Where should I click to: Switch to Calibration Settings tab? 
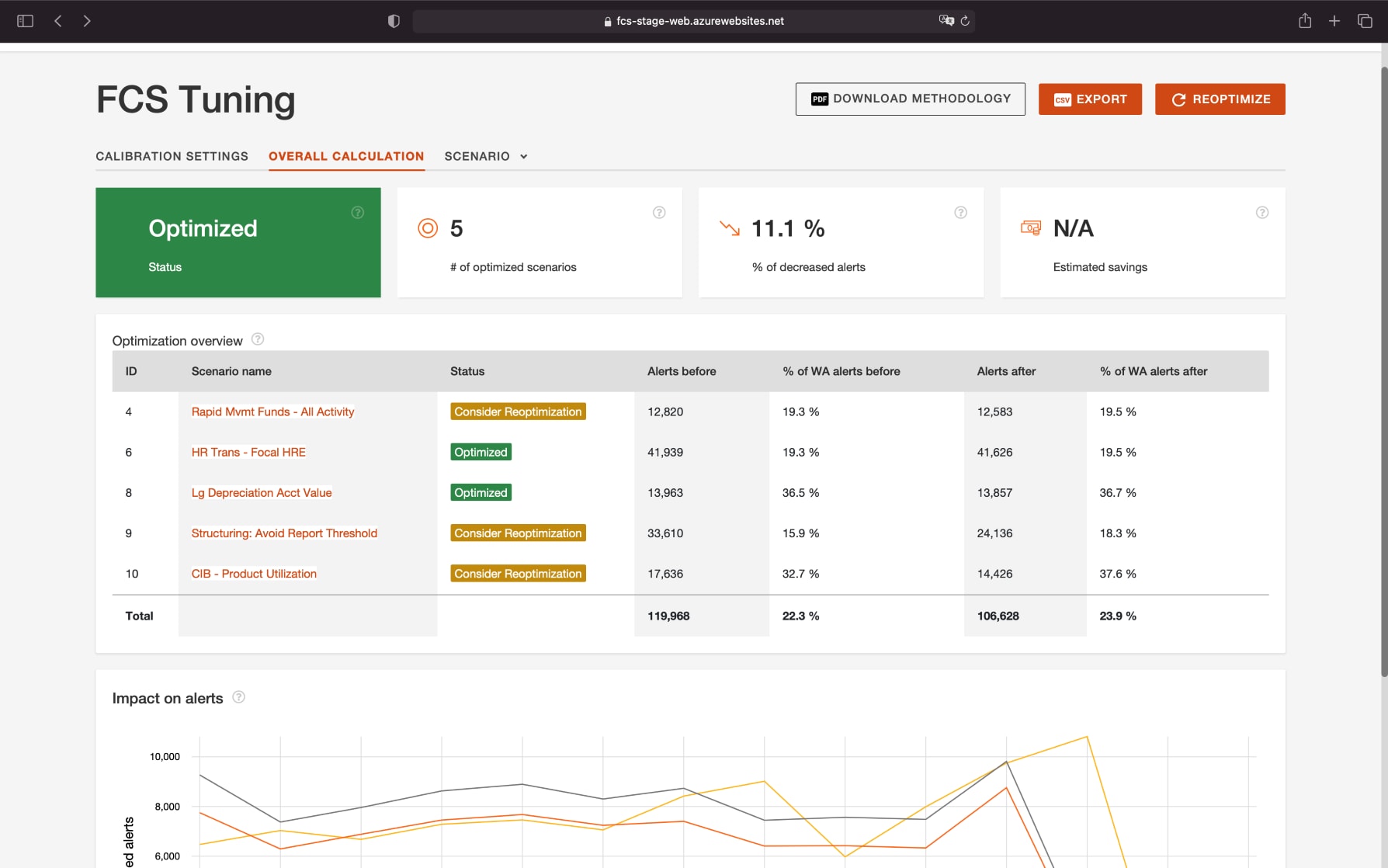pos(172,156)
